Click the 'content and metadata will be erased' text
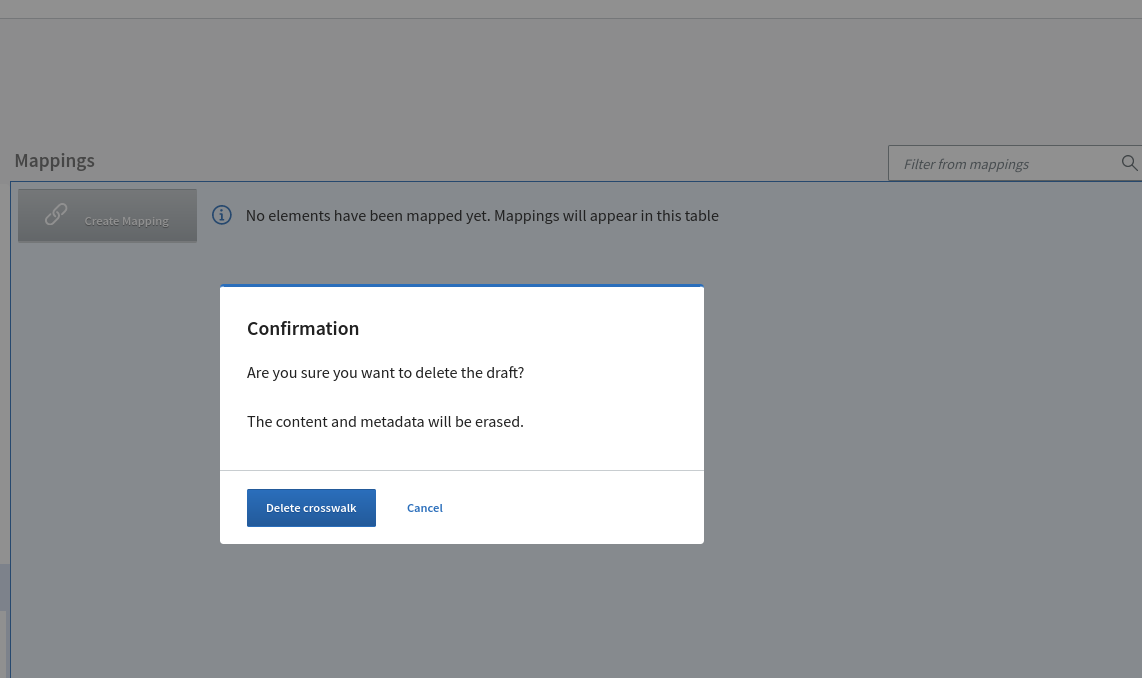This screenshot has width=1142, height=678. tap(385, 422)
